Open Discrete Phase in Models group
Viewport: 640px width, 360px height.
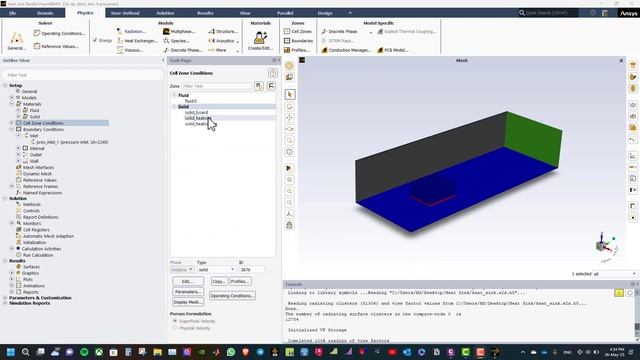coord(182,50)
